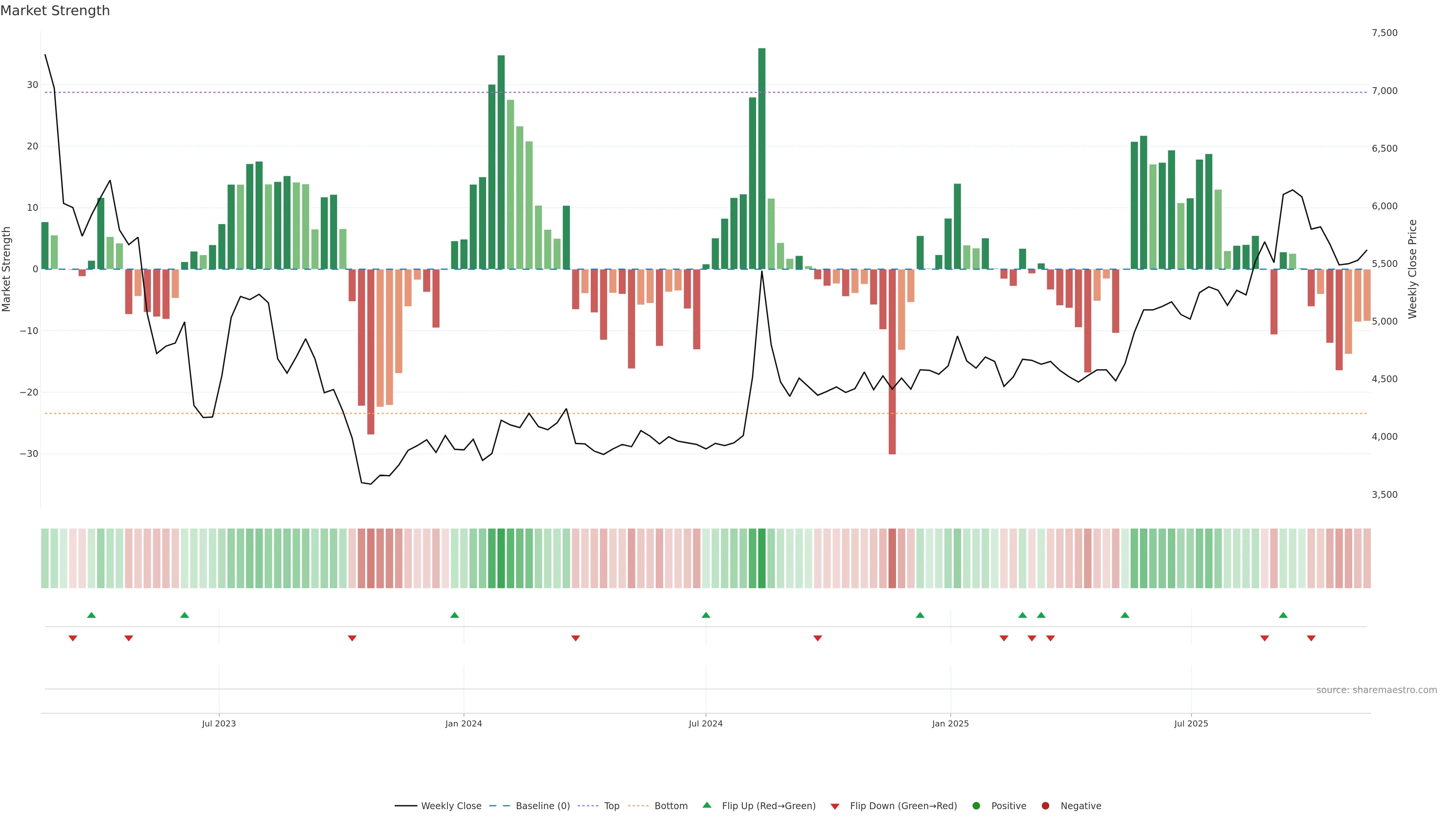Click the Jul 2025 x-axis label
The width and height of the screenshot is (1456, 819).
pyautogui.click(x=1191, y=723)
